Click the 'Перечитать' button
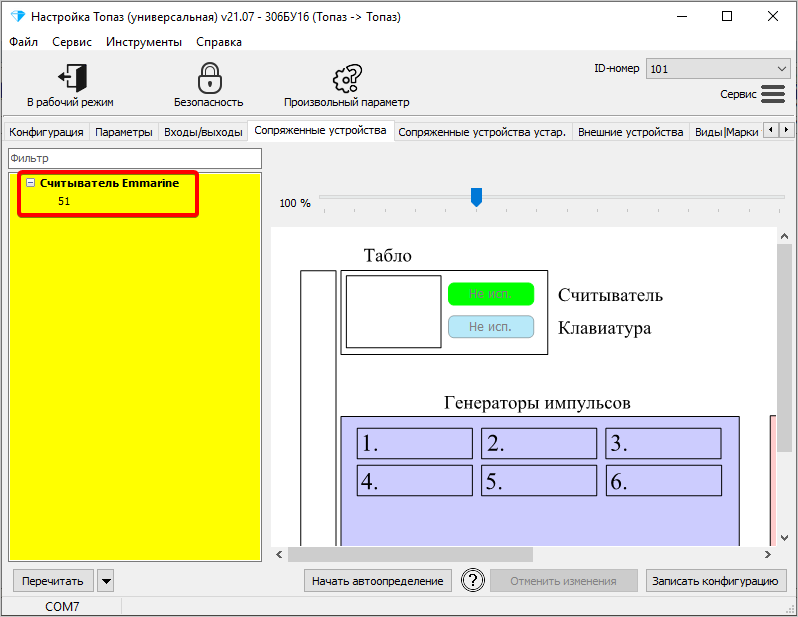The image size is (798, 617). click(x=53, y=580)
